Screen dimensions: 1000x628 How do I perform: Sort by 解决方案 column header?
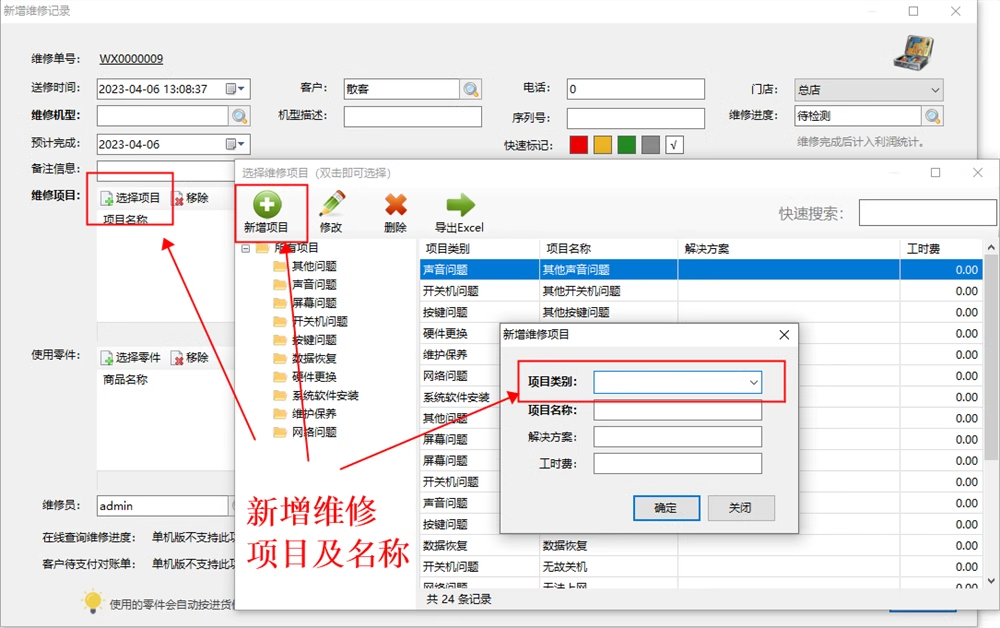tap(789, 249)
